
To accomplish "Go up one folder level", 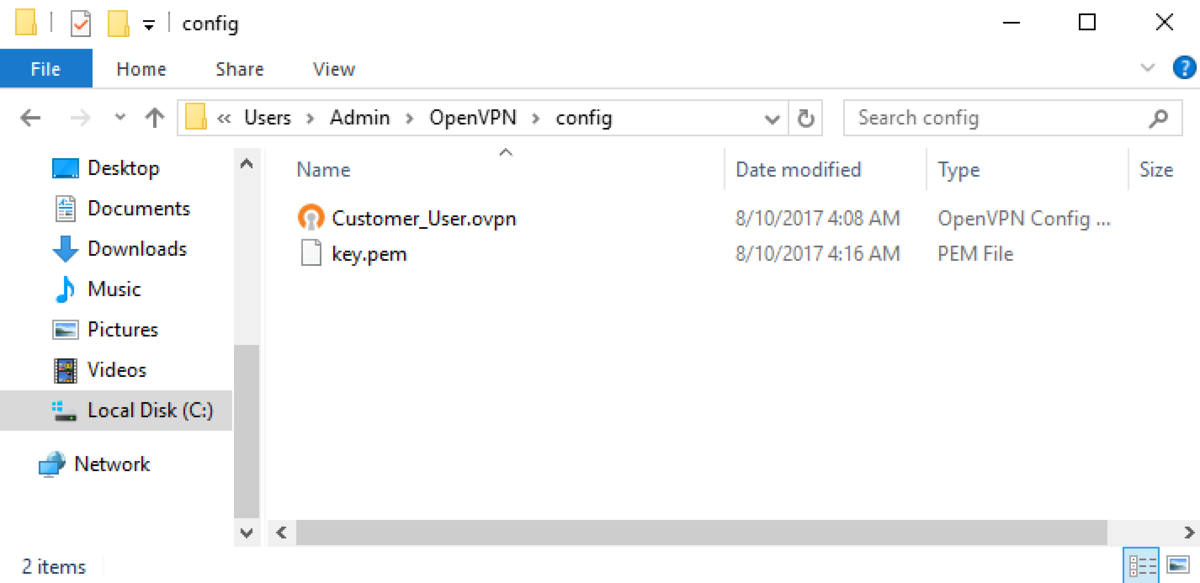I will click(154, 118).
